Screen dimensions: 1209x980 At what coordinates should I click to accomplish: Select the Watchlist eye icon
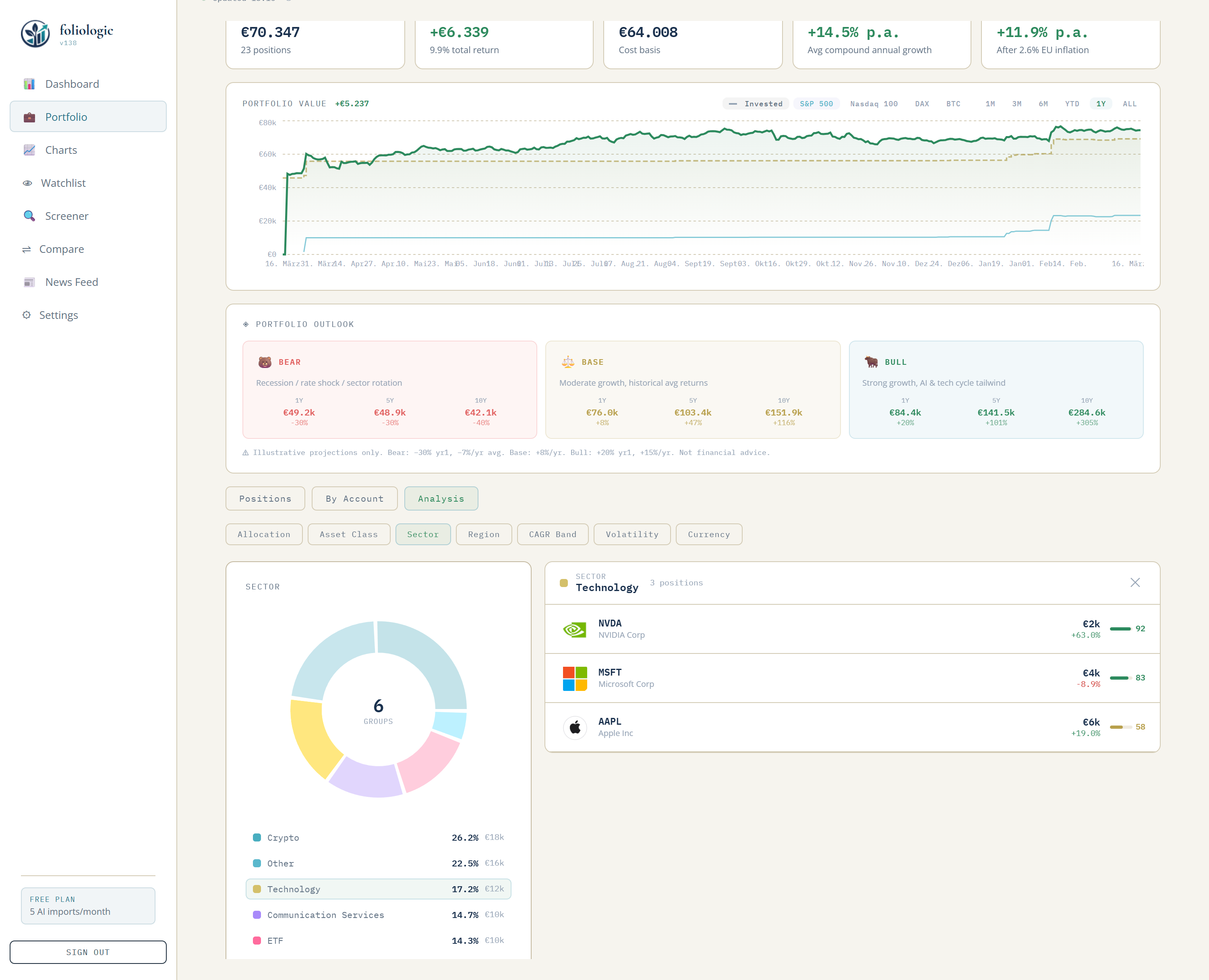click(28, 182)
